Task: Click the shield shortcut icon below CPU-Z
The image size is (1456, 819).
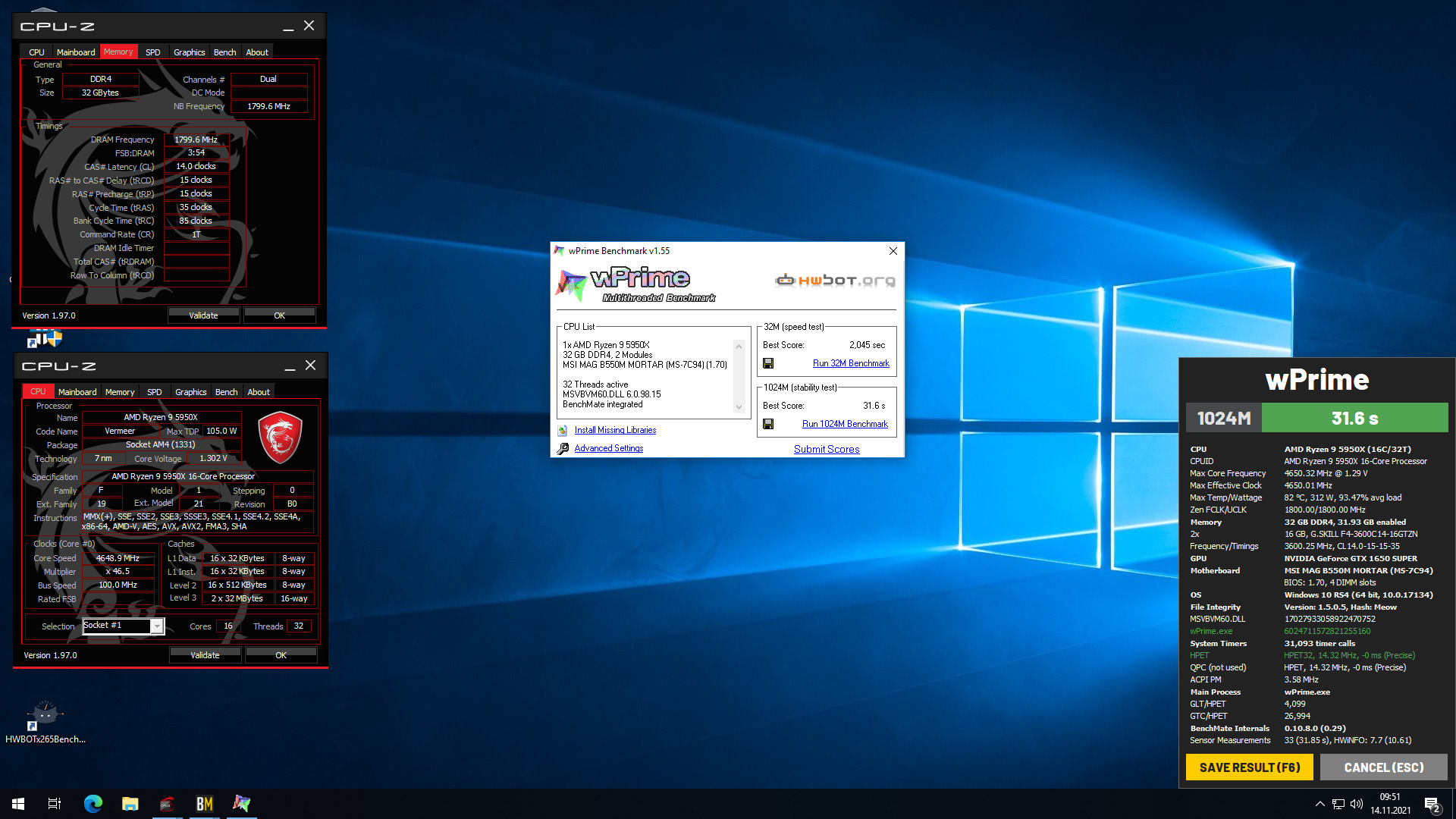Action: [45, 338]
